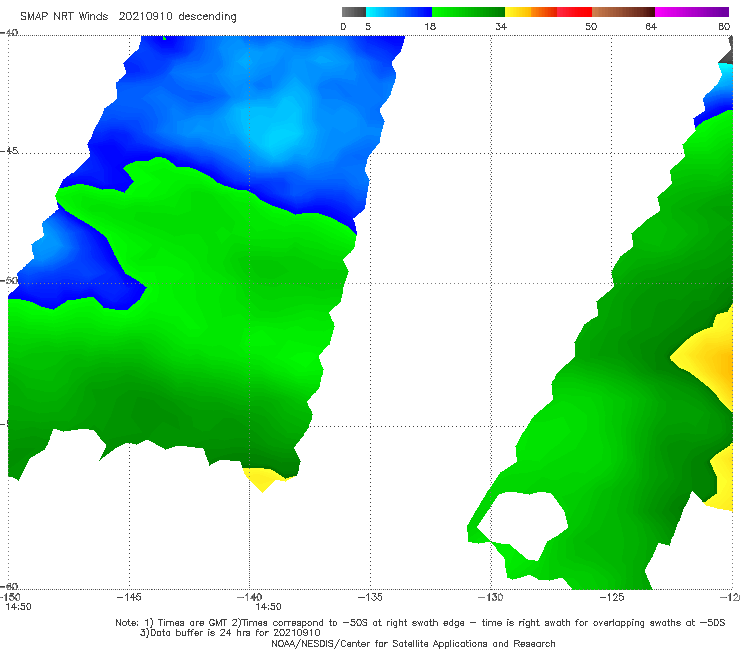Screen dimensions: 740x650
Task: Click the brown segment of the color bar
Action: tap(623, 12)
